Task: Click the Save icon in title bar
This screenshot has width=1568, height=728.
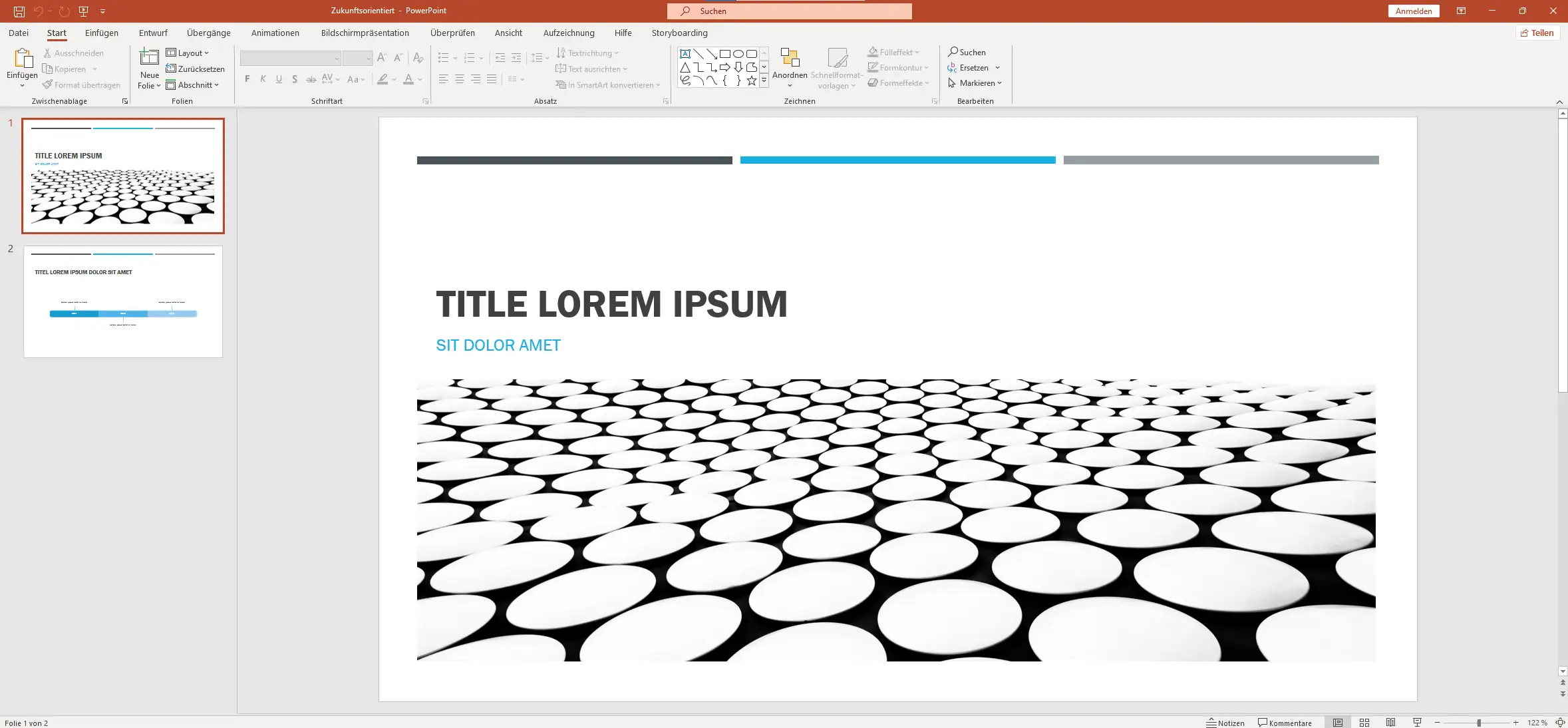Action: pyautogui.click(x=19, y=11)
